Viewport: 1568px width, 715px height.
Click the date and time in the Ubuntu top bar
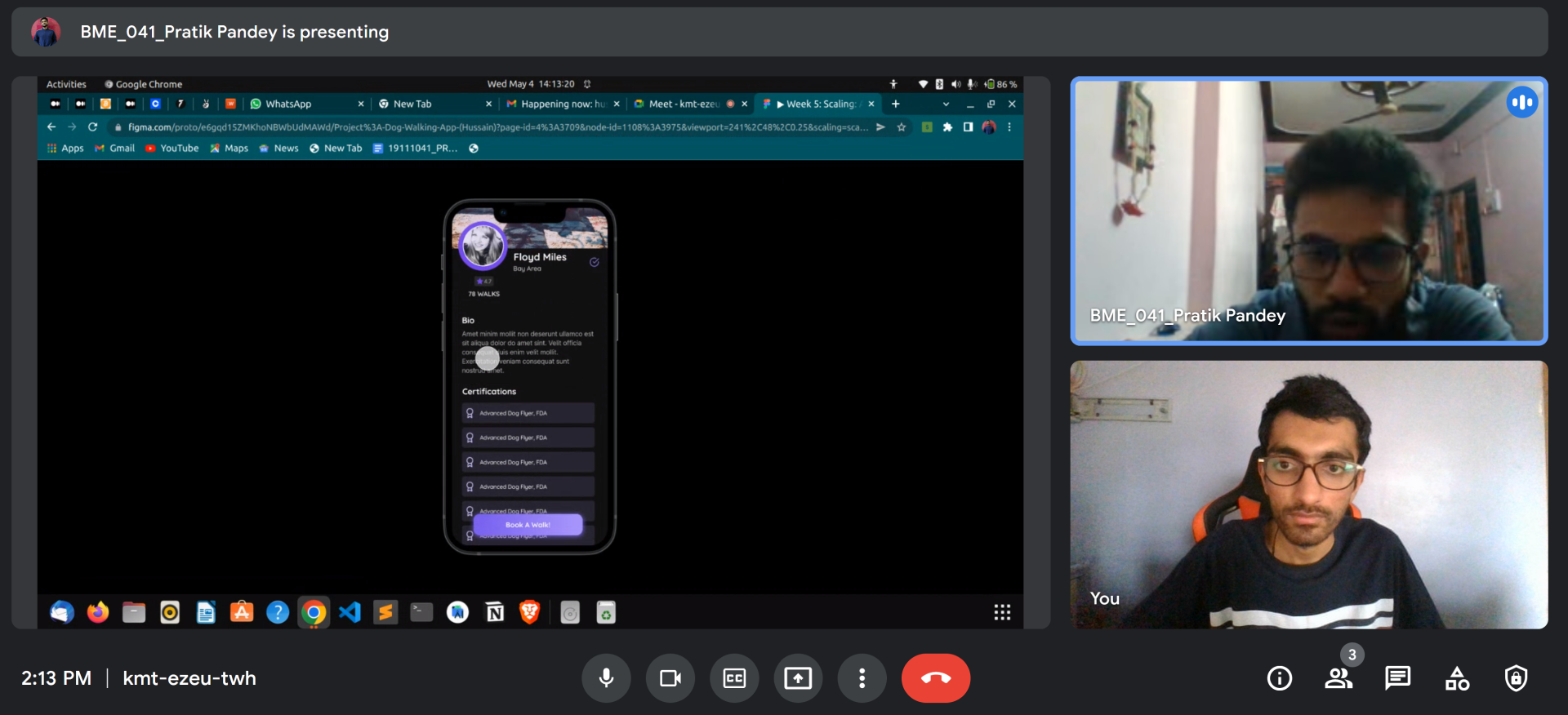tap(531, 84)
